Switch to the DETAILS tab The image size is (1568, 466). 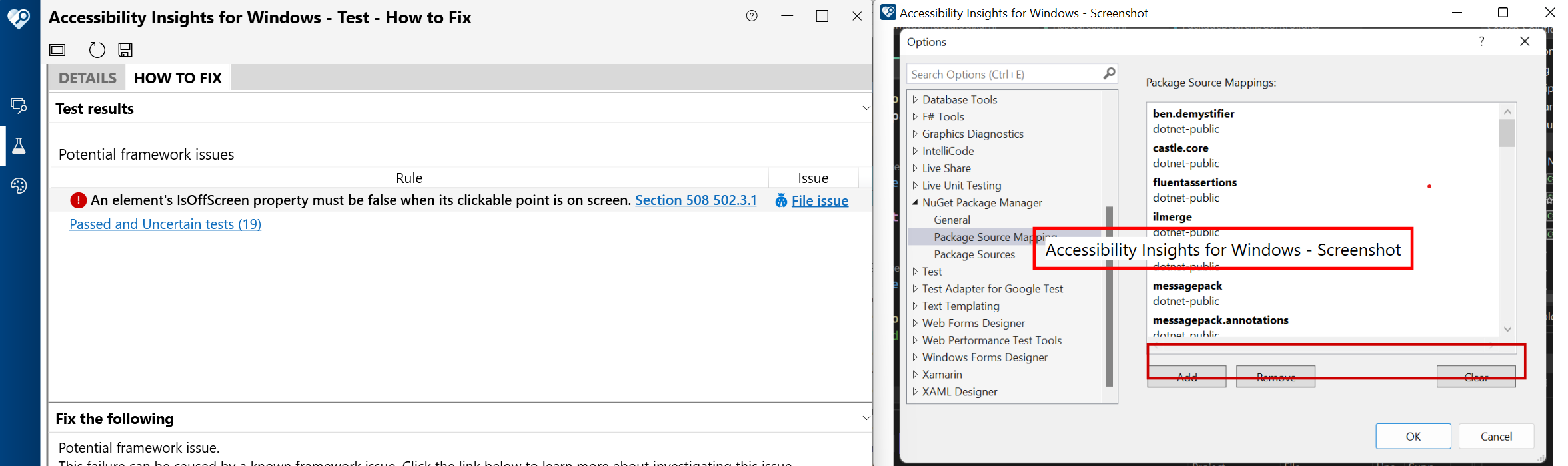point(87,78)
